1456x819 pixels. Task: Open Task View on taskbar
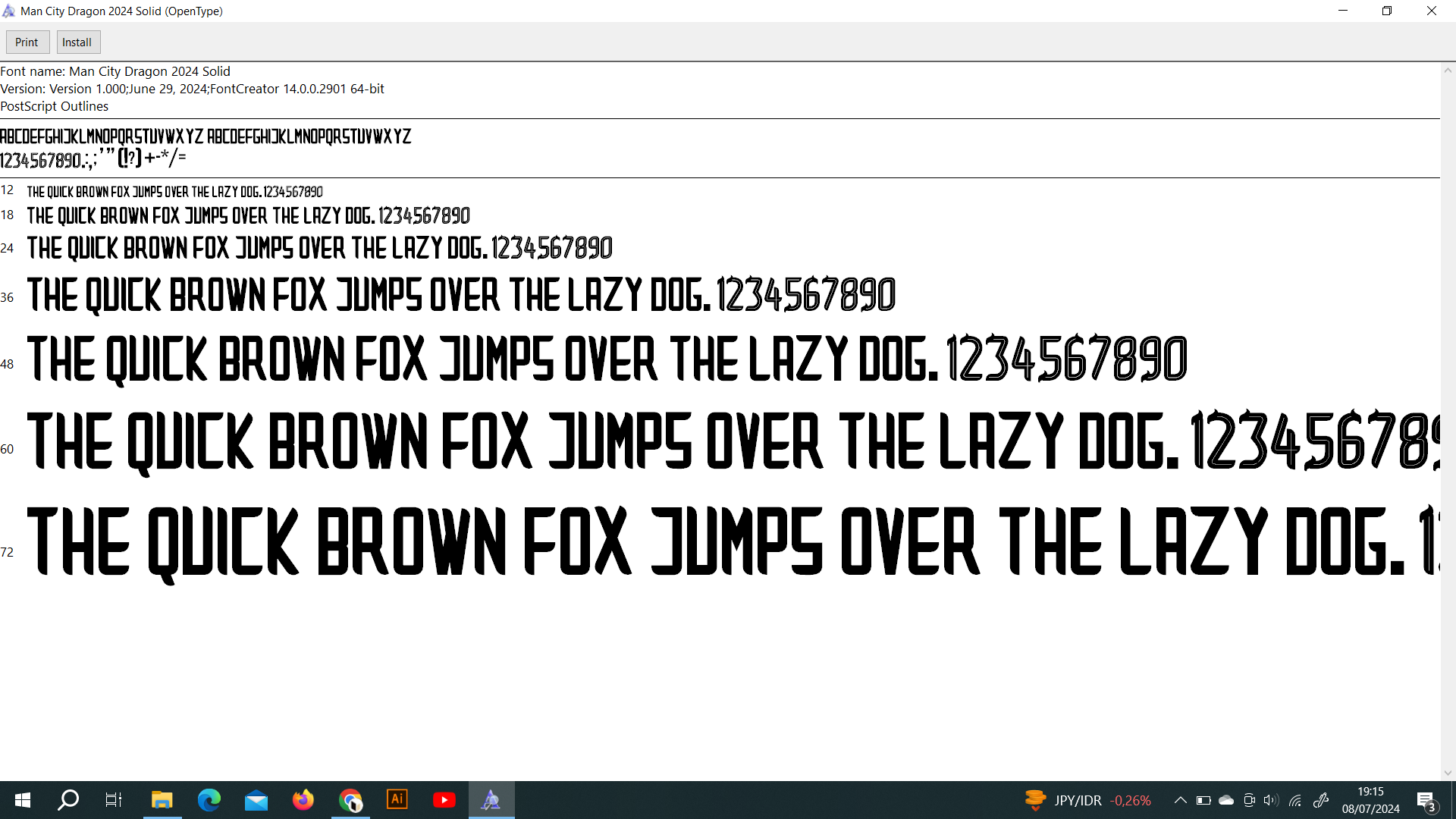coord(114,800)
